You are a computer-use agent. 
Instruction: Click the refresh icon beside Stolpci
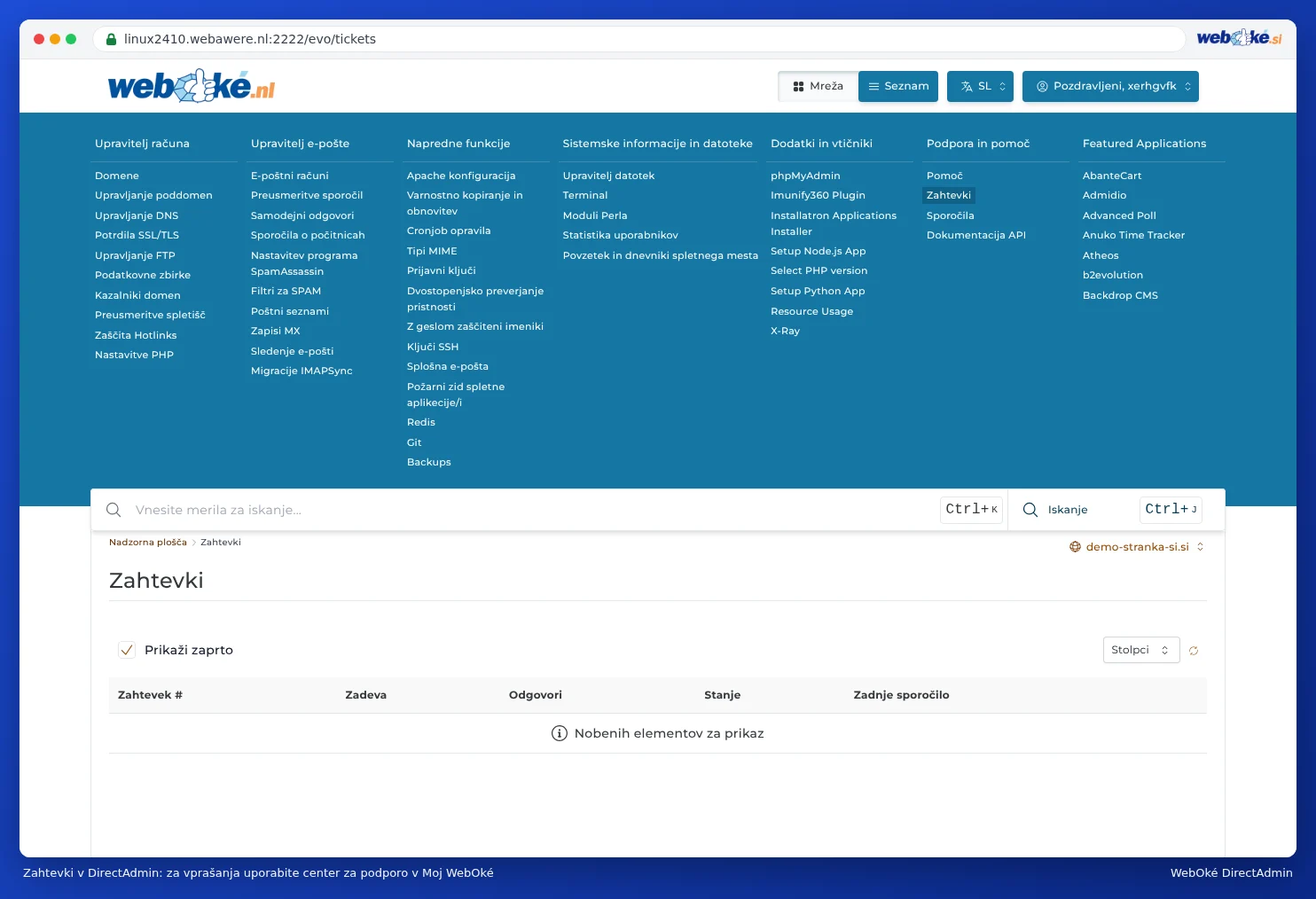click(1194, 651)
